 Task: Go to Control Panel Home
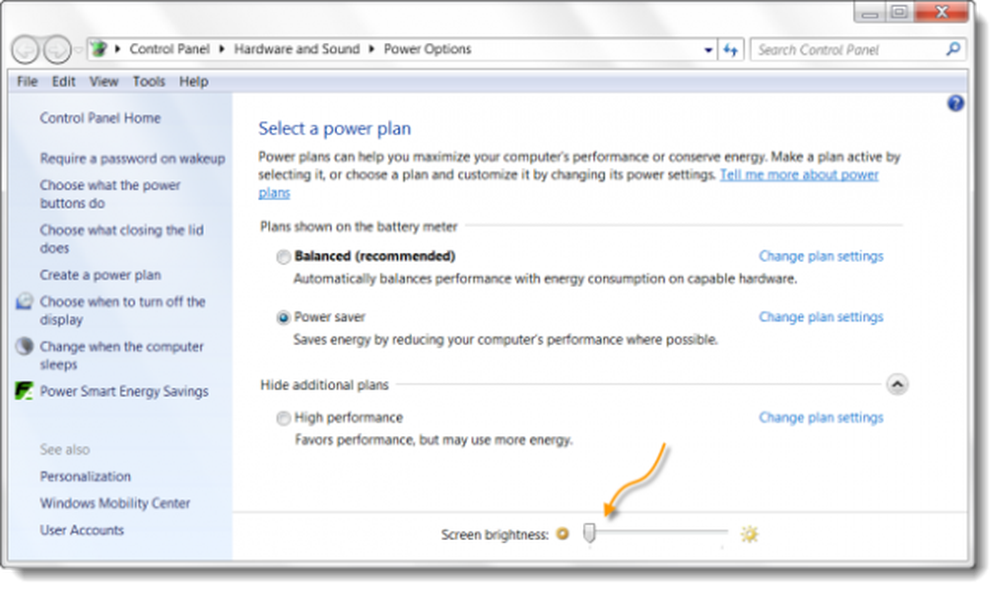pyautogui.click(x=100, y=118)
